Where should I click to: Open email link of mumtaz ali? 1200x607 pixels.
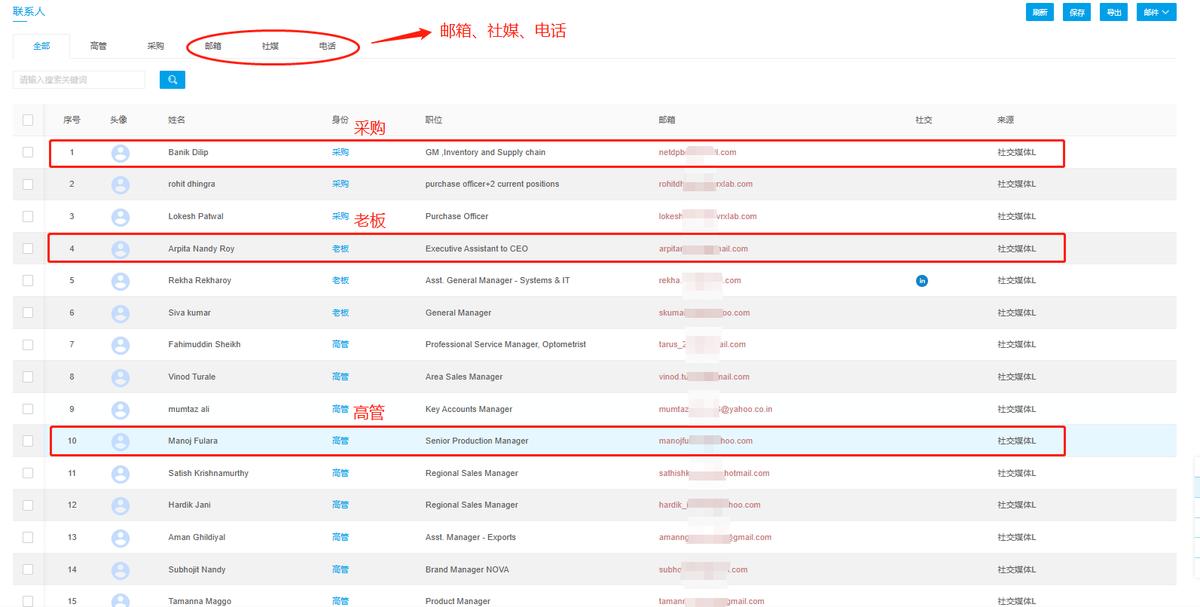[715, 410]
